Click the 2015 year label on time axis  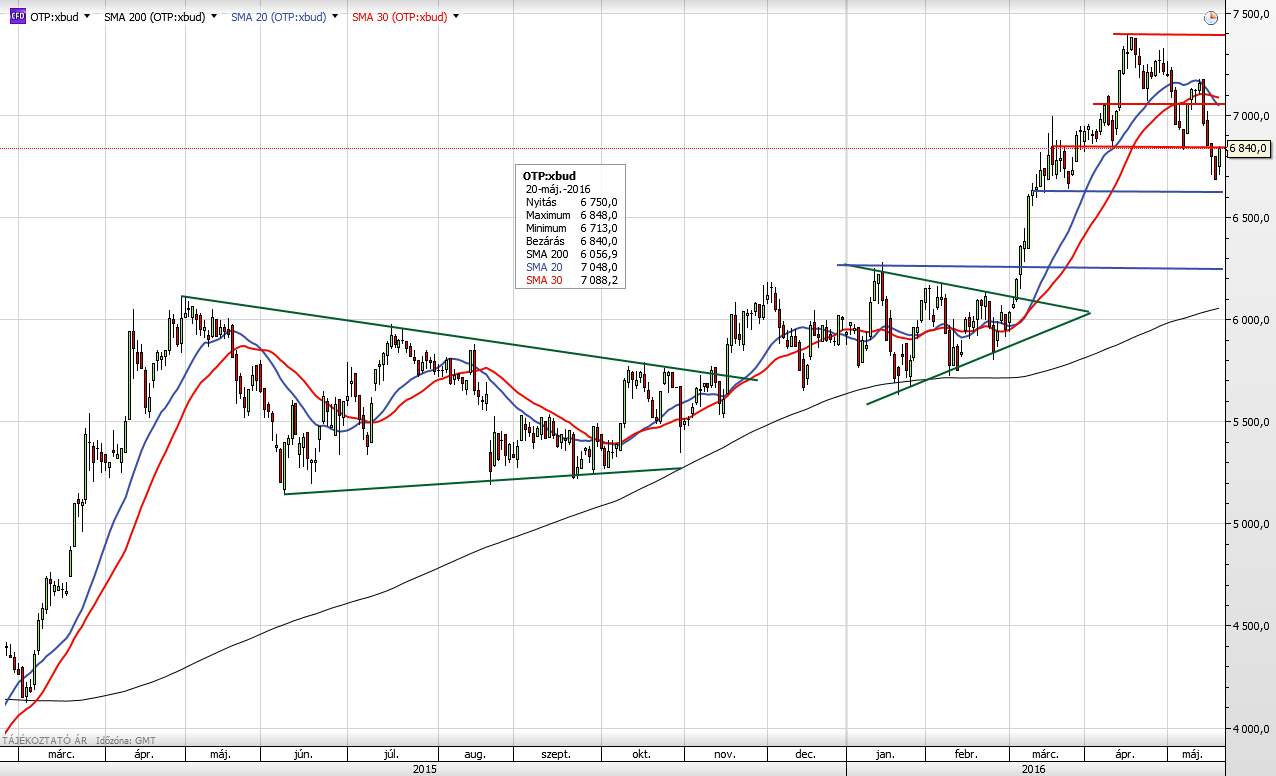click(x=424, y=769)
